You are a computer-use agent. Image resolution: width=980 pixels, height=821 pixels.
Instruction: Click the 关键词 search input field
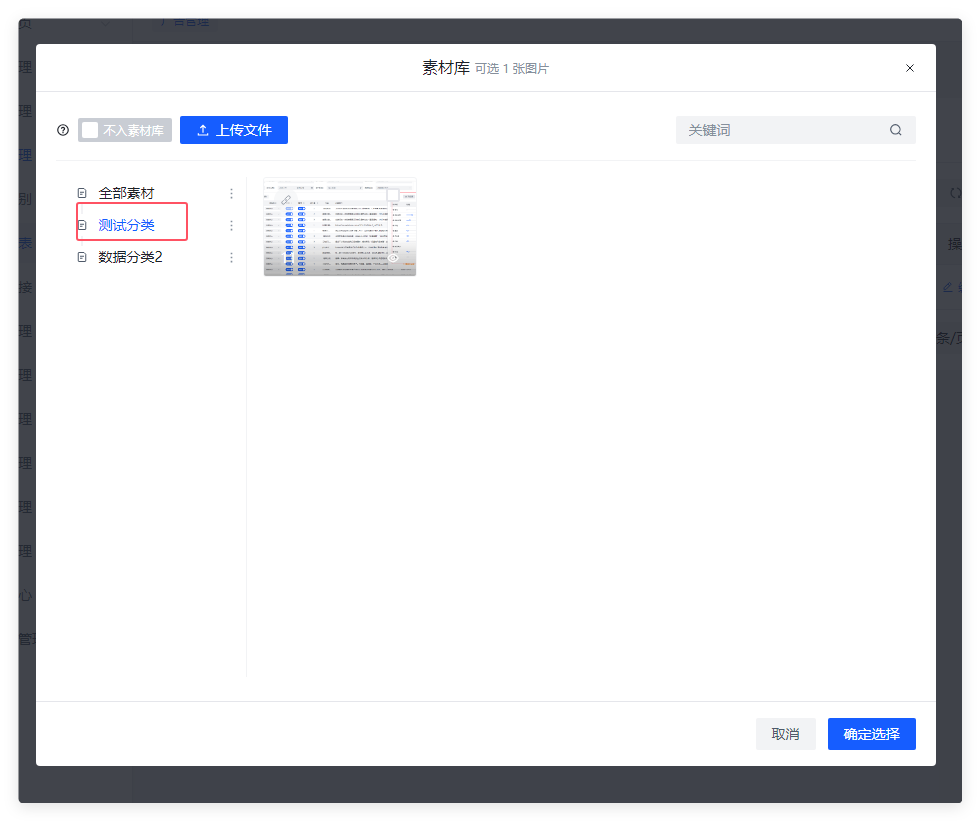coord(780,130)
